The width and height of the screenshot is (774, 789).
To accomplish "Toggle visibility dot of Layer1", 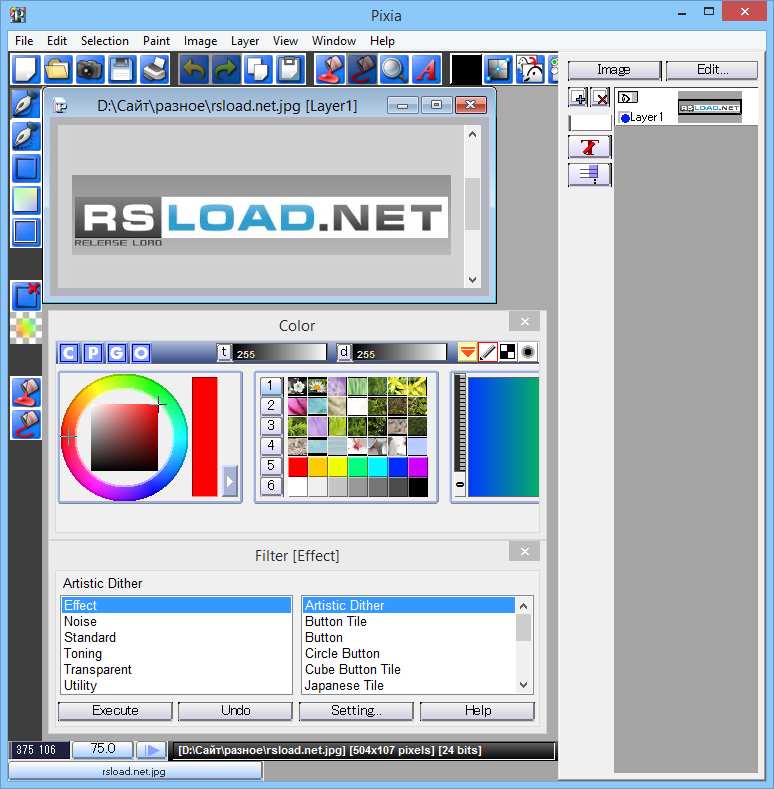I will (x=625, y=118).
